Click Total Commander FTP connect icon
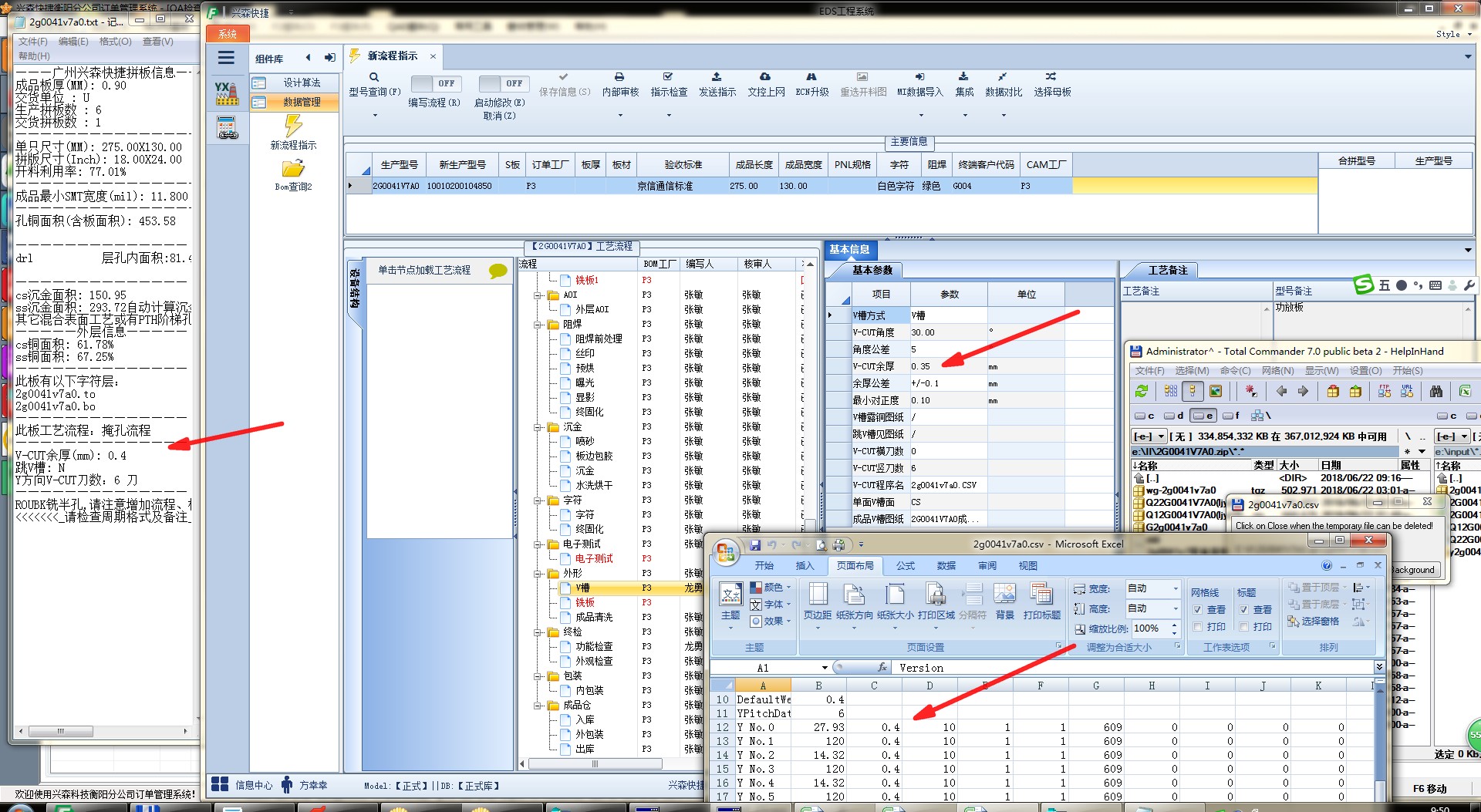 coord(1385,392)
